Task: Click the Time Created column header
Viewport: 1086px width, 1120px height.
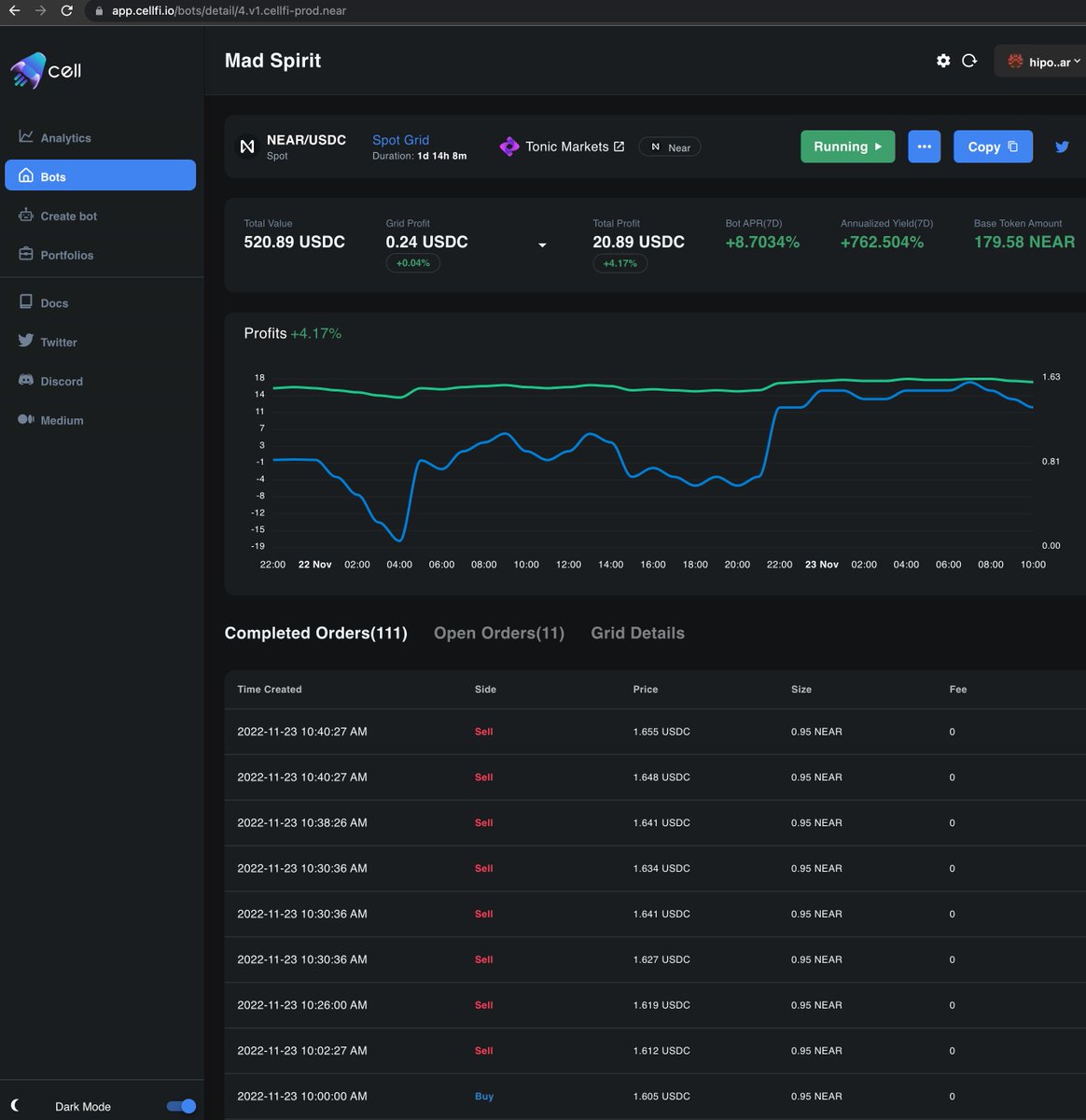Action: tap(270, 690)
